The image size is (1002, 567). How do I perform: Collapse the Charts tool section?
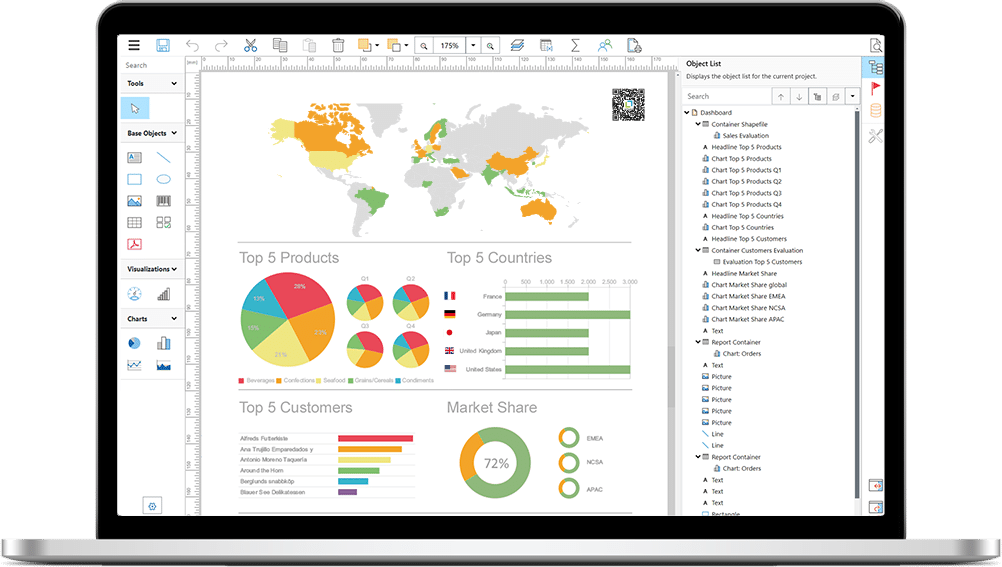[x=174, y=319]
